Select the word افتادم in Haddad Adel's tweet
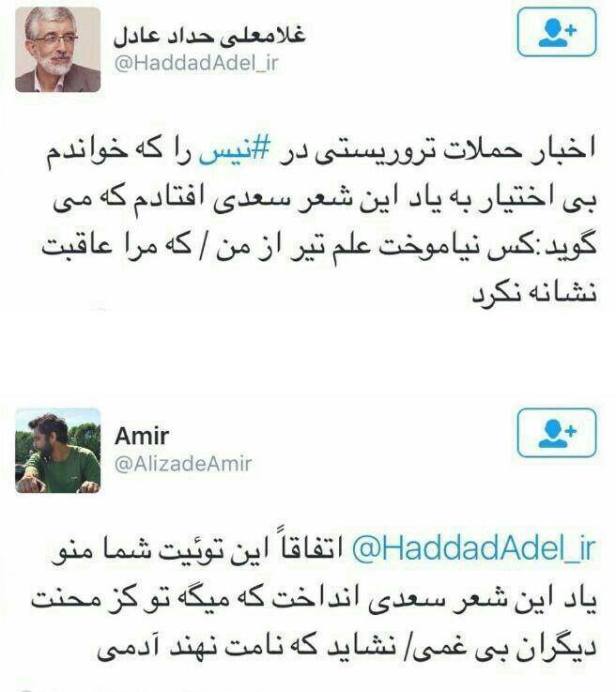Screen dimensions: 616x692 point(164,199)
